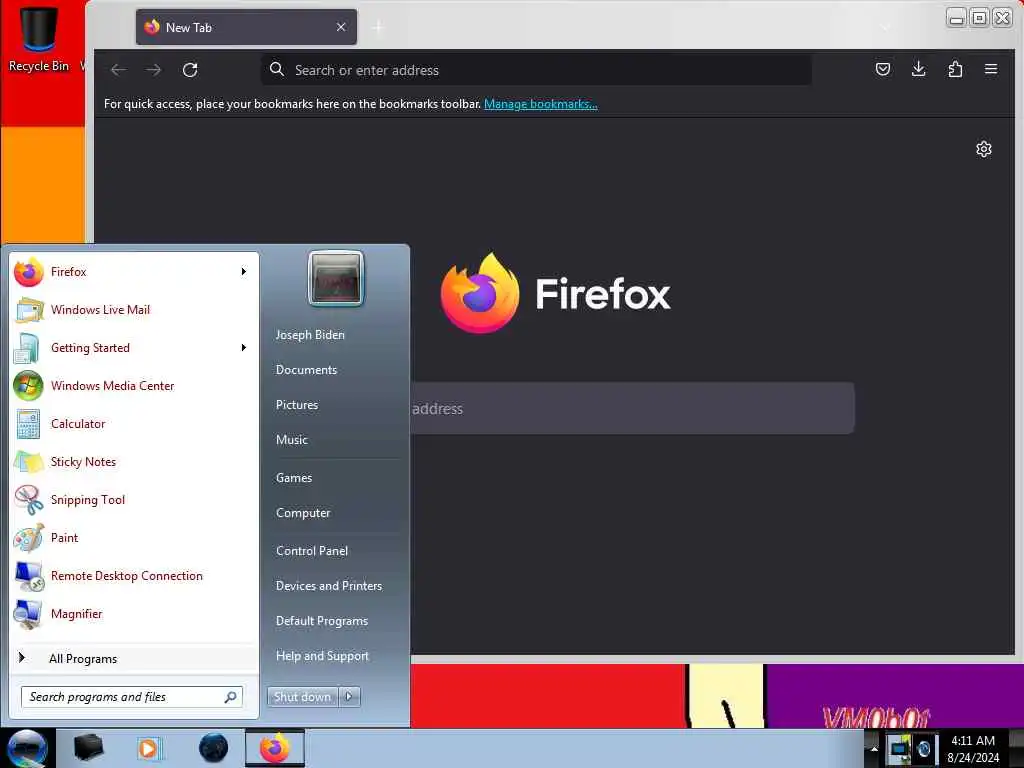Expand the Firefox jump list arrow
The image size is (1024, 768).
click(x=244, y=272)
